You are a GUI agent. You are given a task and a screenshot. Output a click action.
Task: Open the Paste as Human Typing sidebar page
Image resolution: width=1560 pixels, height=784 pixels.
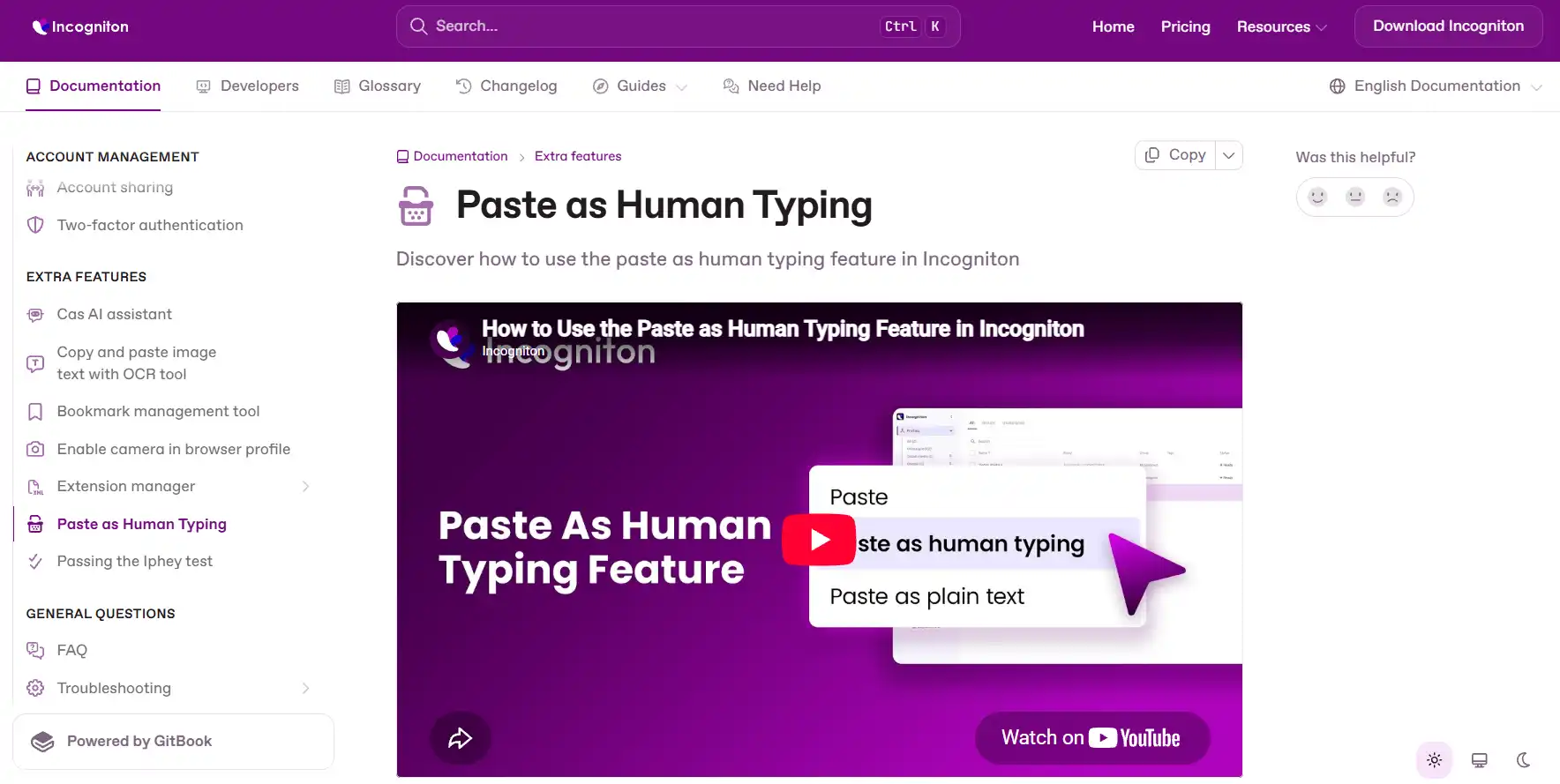pyautogui.click(x=141, y=525)
